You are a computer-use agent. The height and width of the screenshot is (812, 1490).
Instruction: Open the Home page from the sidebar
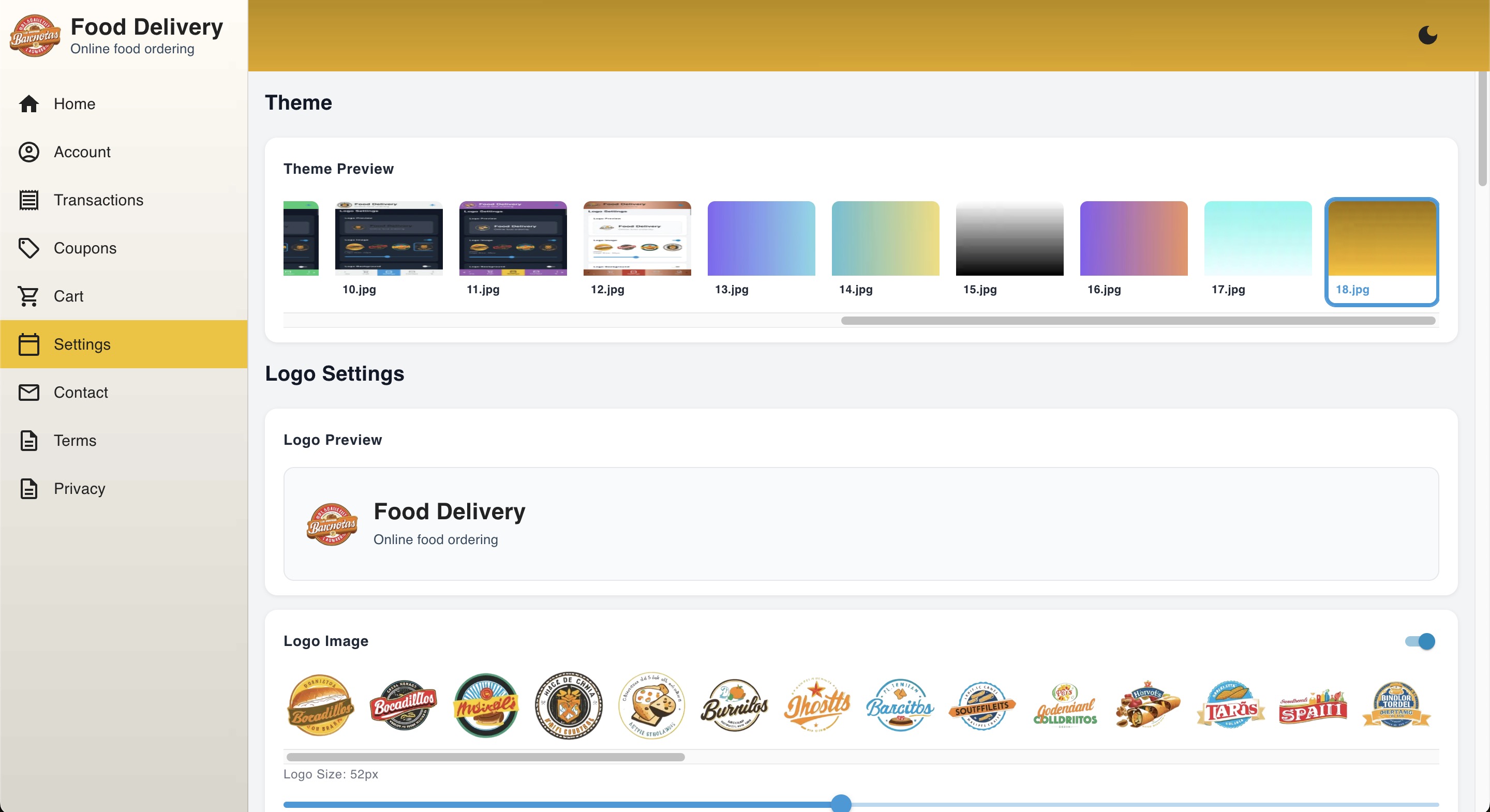(124, 103)
